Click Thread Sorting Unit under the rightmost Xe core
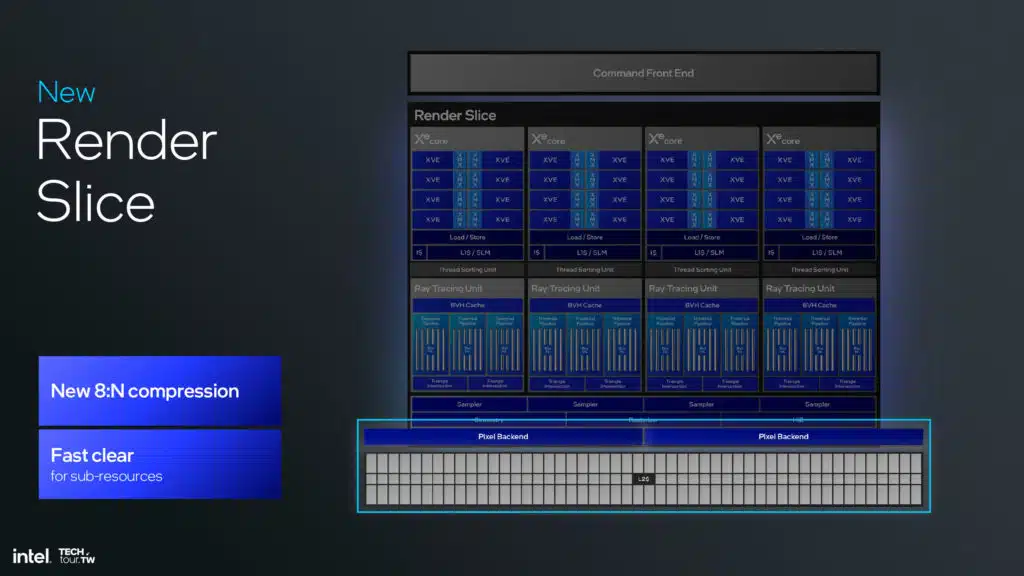1024x576 pixels. [820, 269]
